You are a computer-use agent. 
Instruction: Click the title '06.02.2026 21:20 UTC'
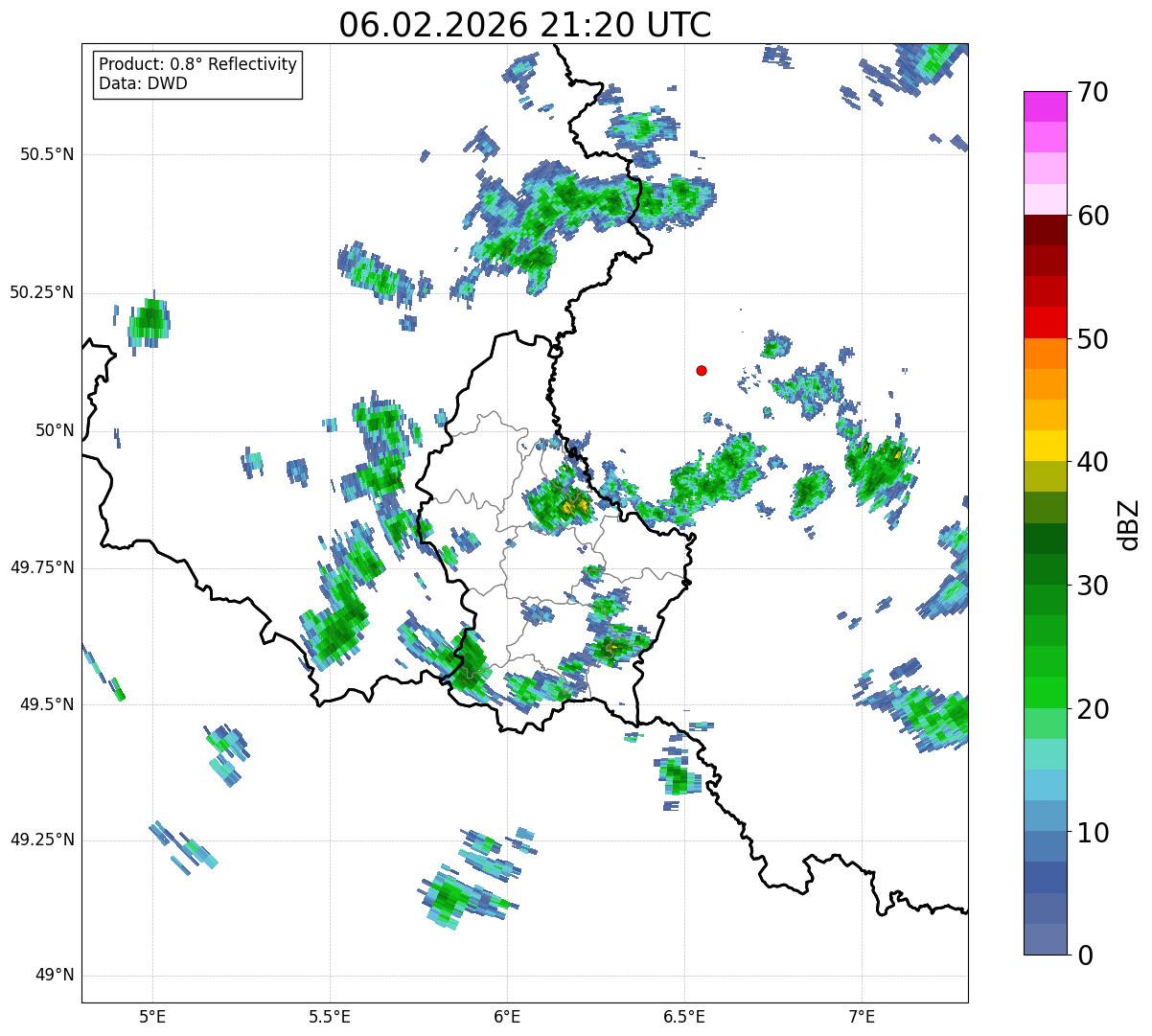525,25
